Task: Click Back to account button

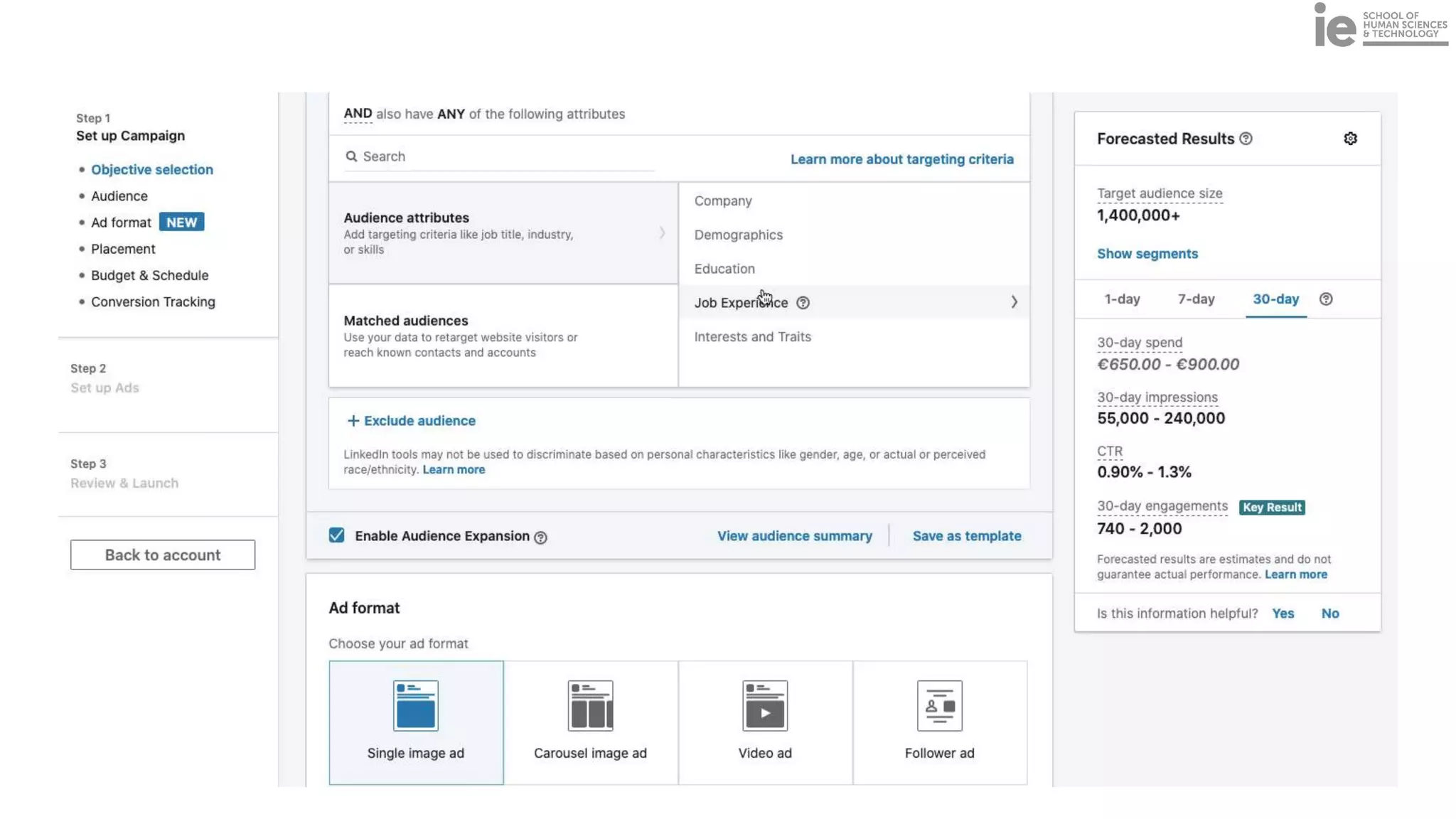Action: tap(163, 555)
